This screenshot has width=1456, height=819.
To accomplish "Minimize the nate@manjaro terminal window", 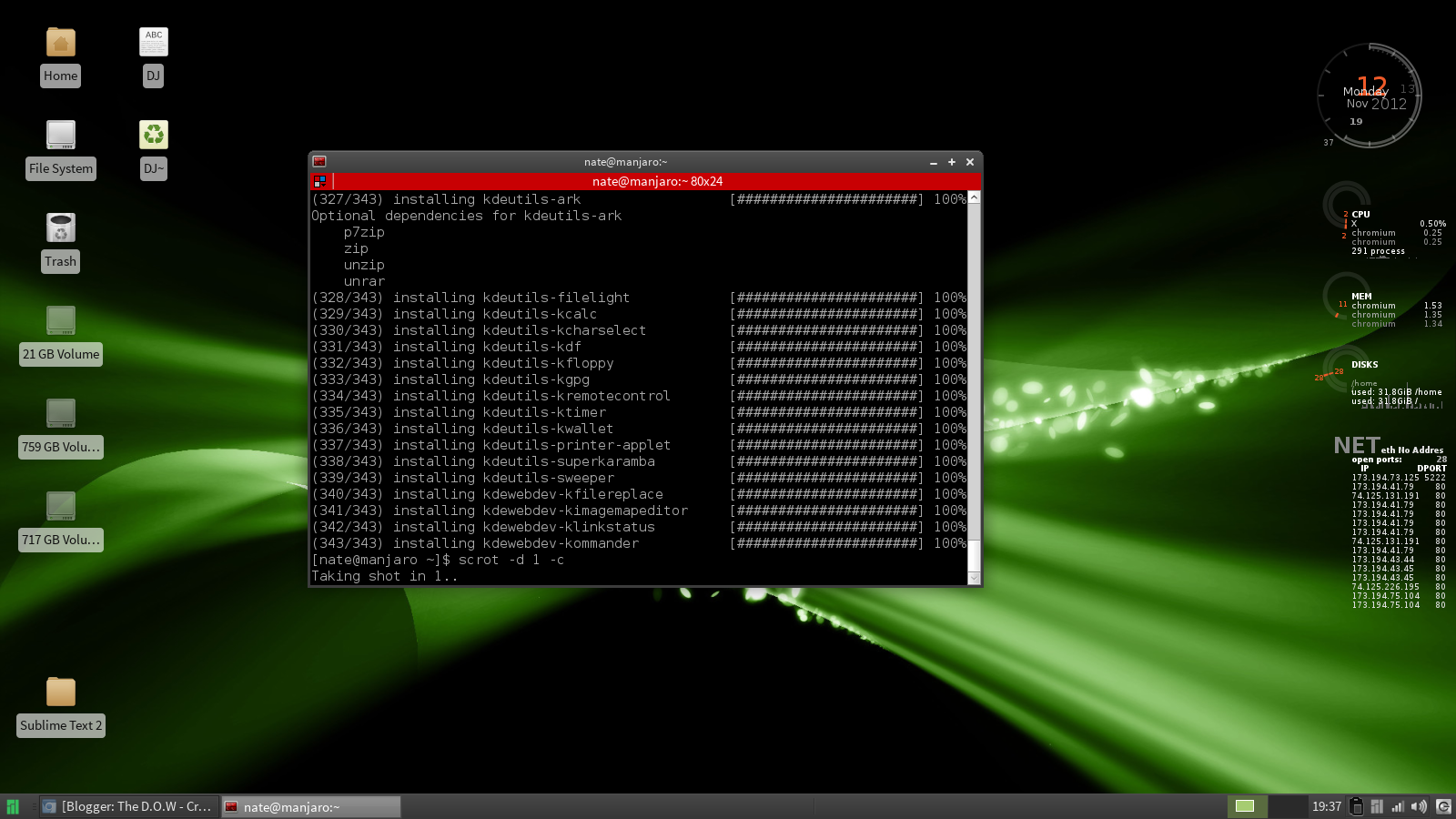I will click(934, 162).
